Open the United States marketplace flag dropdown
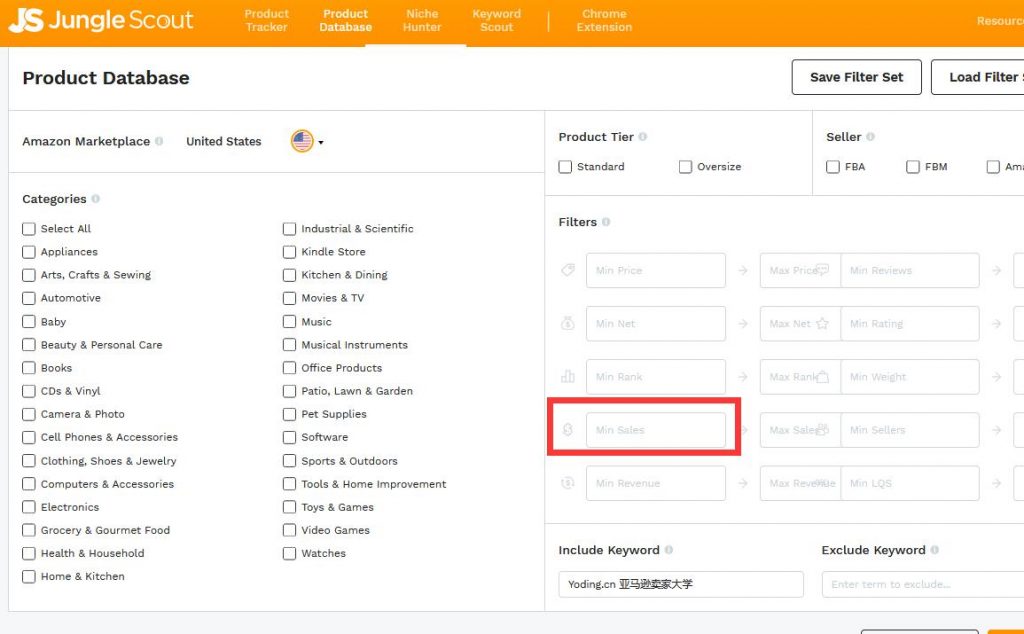This screenshot has height=634, width=1024. click(306, 142)
